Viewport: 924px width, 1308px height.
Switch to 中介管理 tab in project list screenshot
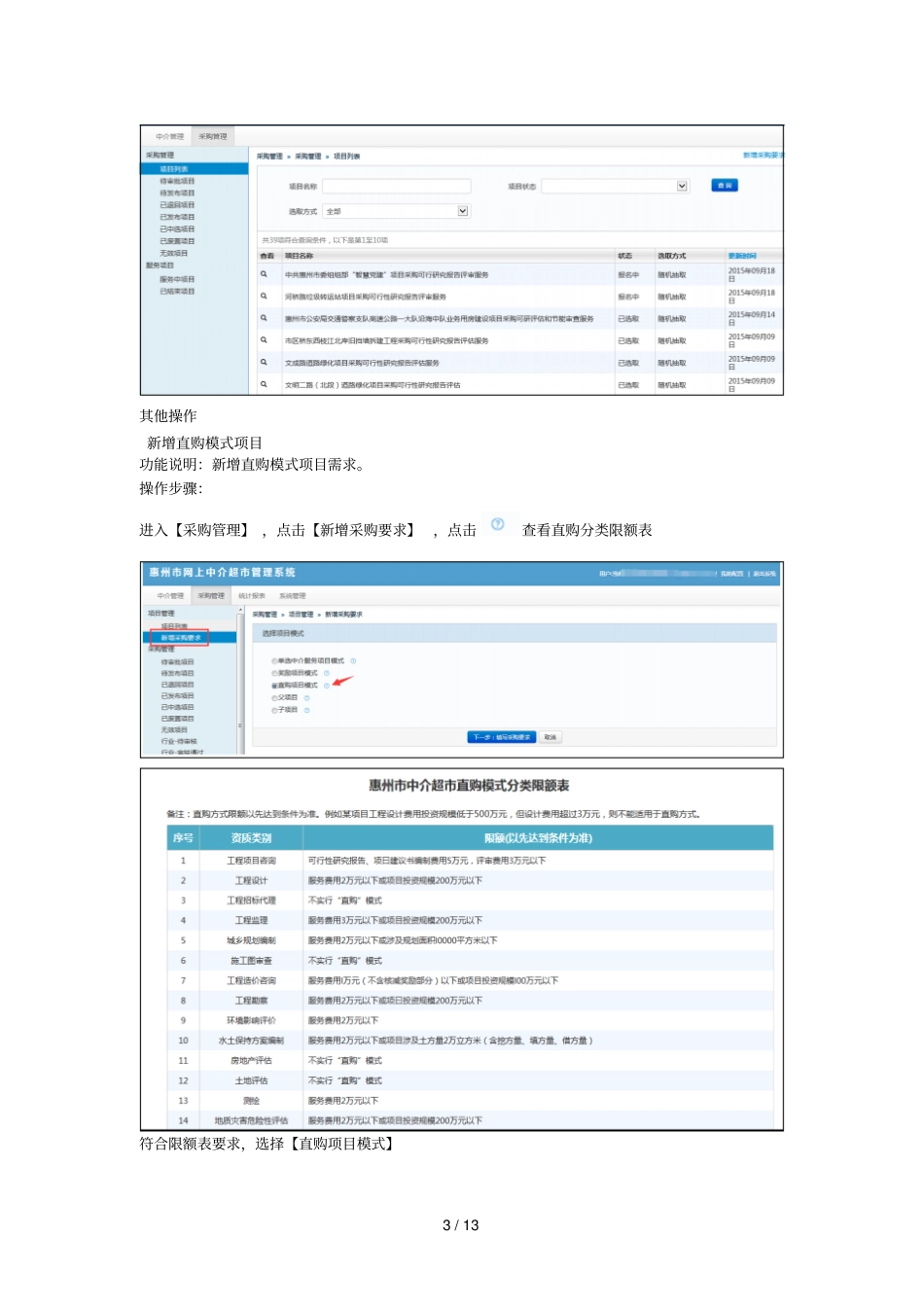[169, 137]
